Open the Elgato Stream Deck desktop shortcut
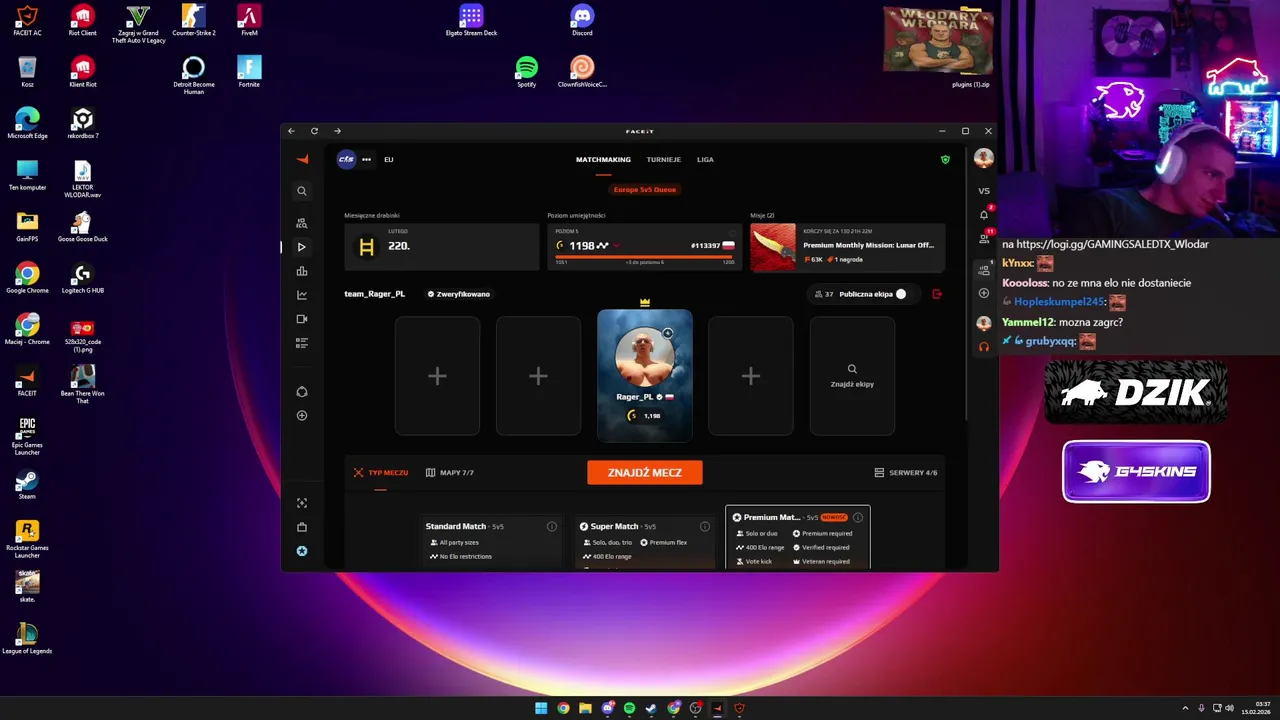 click(471, 20)
